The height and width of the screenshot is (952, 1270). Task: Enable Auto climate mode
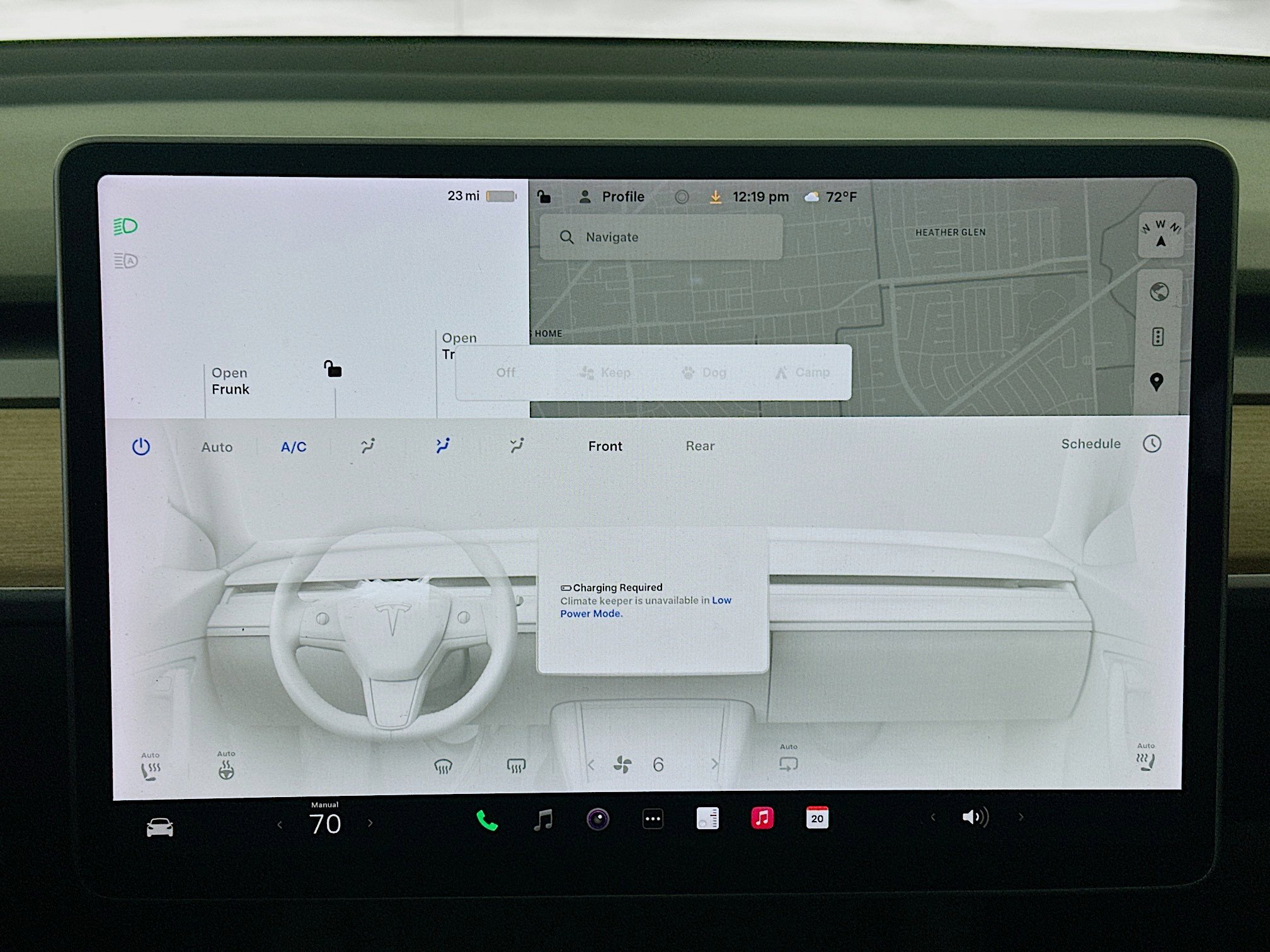tap(217, 447)
